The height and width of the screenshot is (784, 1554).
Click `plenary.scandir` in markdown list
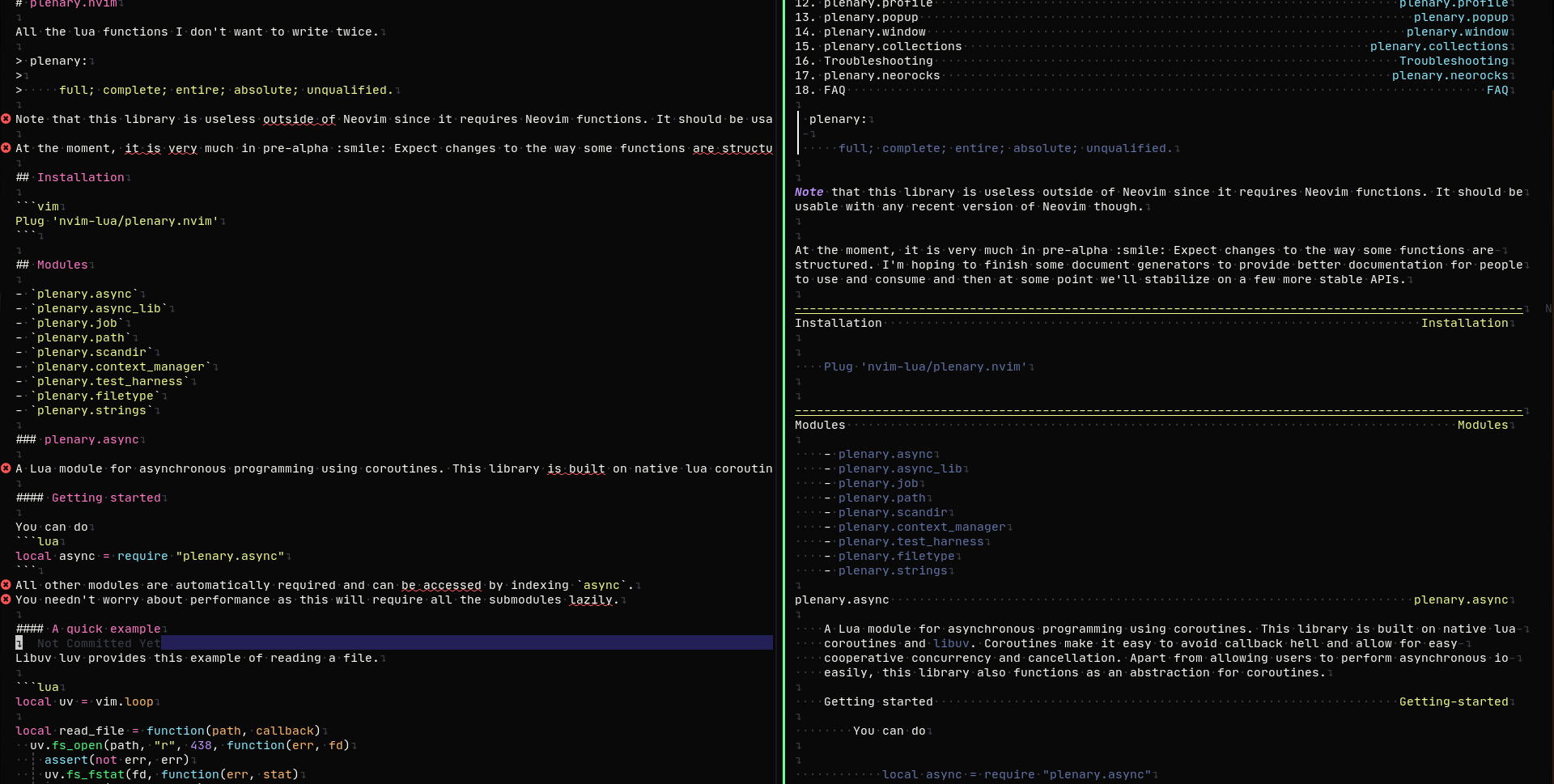click(91, 352)
